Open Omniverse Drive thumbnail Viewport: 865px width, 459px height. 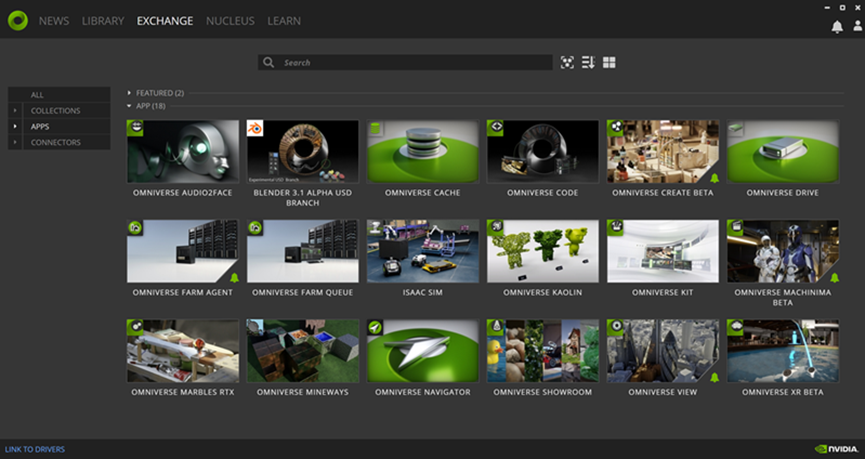783,152
